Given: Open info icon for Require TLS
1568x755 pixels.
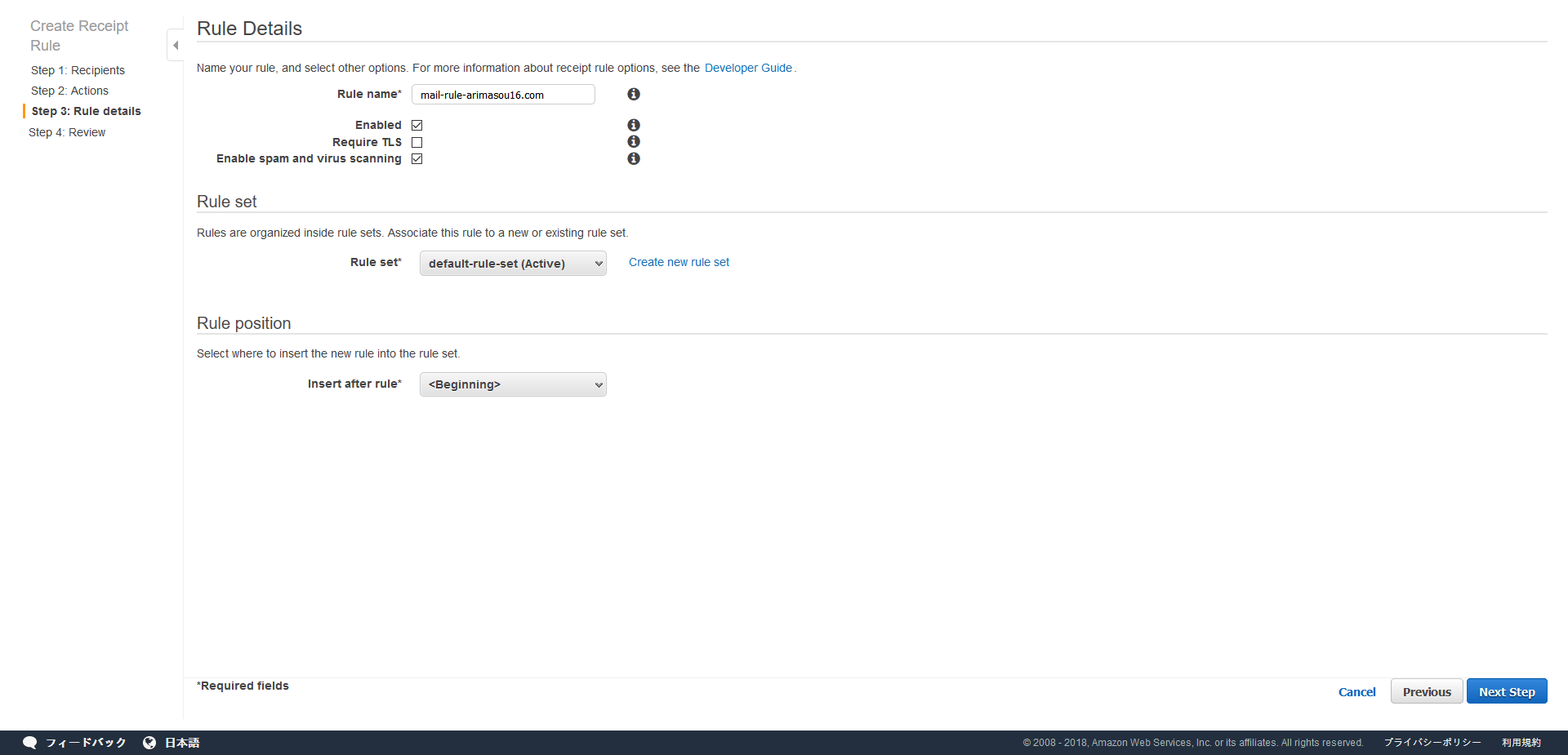Looking at the screenshot, I should click(633, 141).
